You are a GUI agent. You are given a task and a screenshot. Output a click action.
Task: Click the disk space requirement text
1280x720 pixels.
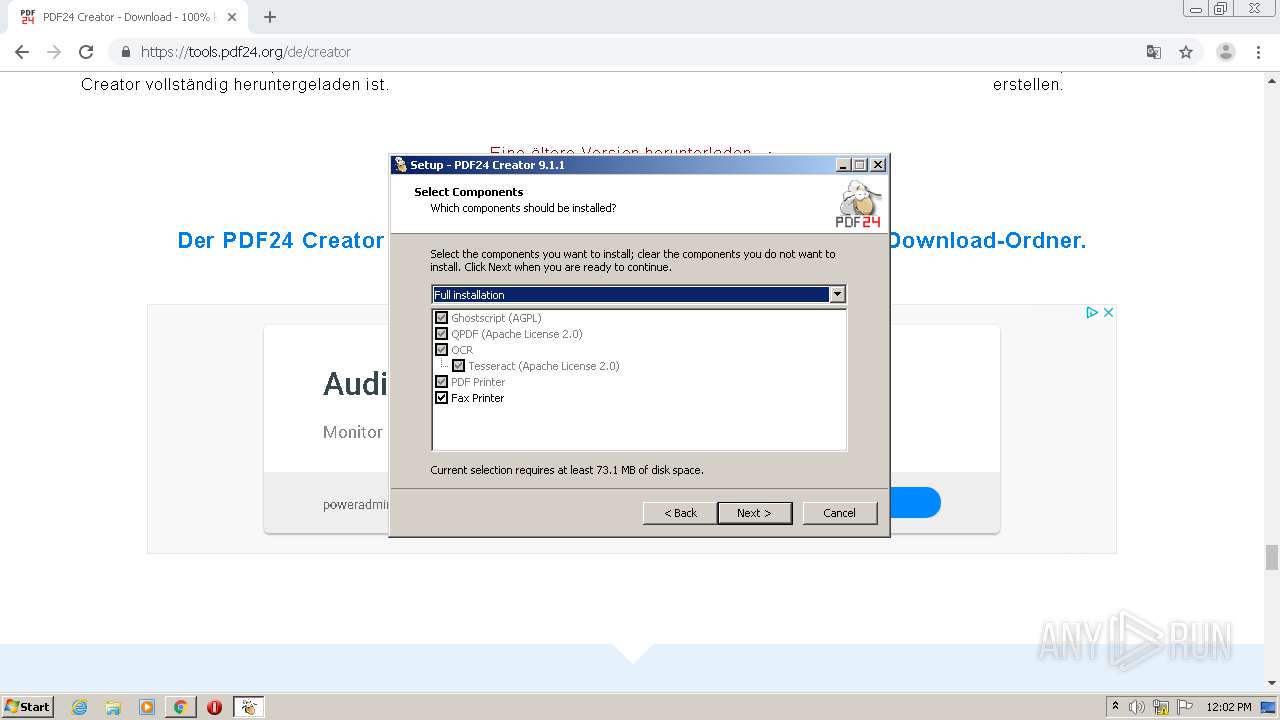click(x=567, y=470)
